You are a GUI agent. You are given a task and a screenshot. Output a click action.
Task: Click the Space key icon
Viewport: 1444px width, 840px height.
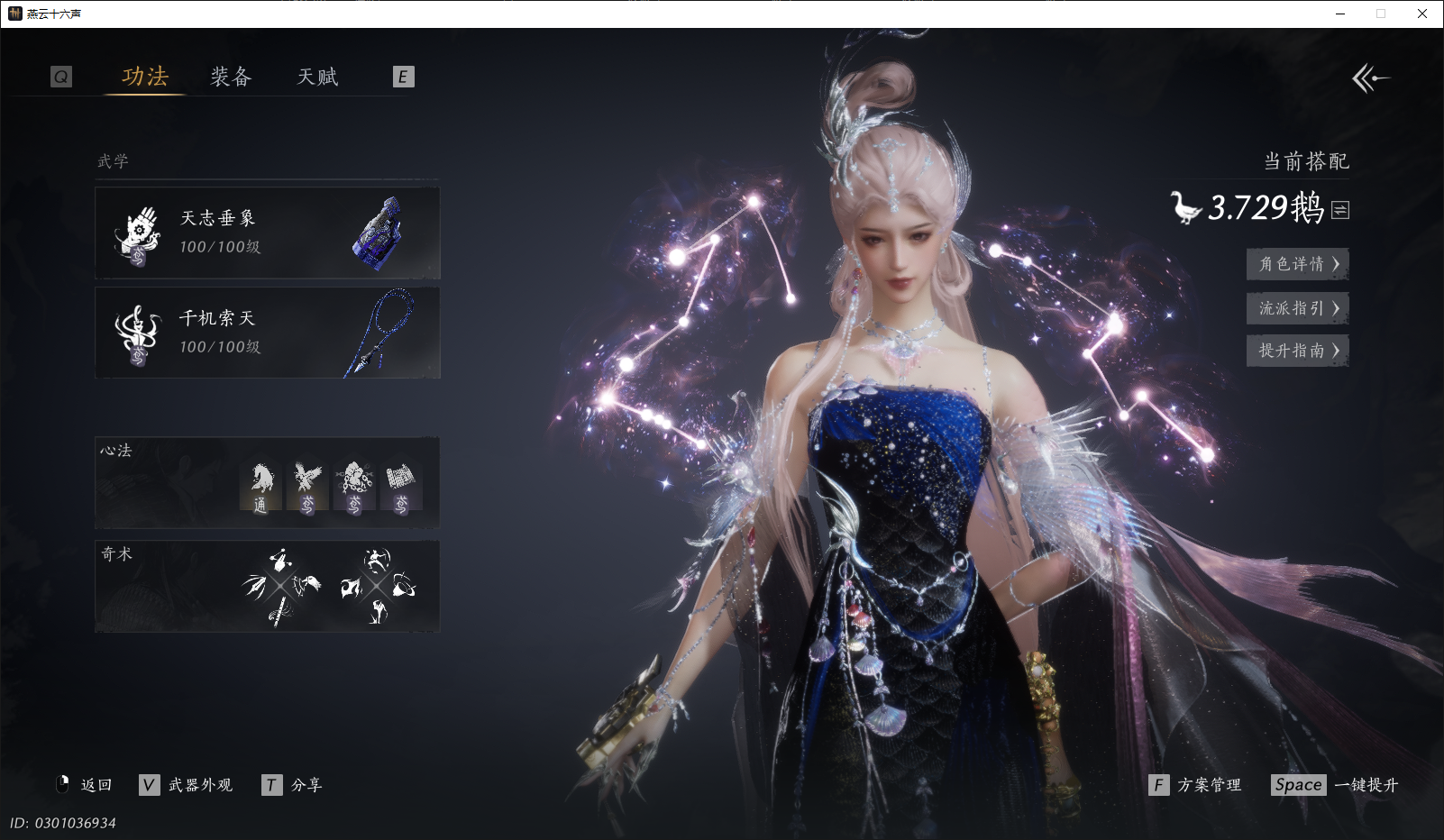tap(1299, 785)
